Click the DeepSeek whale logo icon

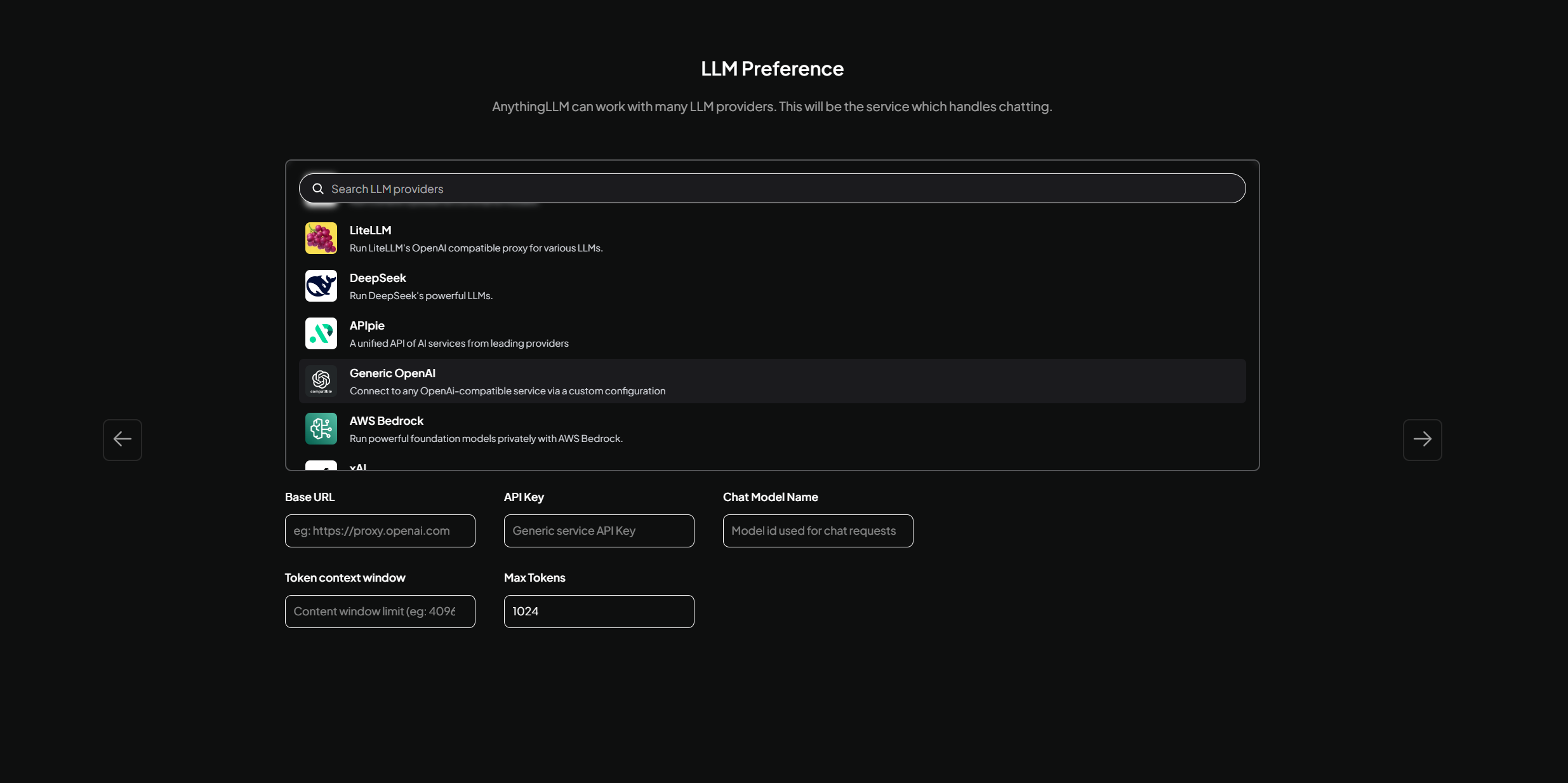tap(321, 286)
